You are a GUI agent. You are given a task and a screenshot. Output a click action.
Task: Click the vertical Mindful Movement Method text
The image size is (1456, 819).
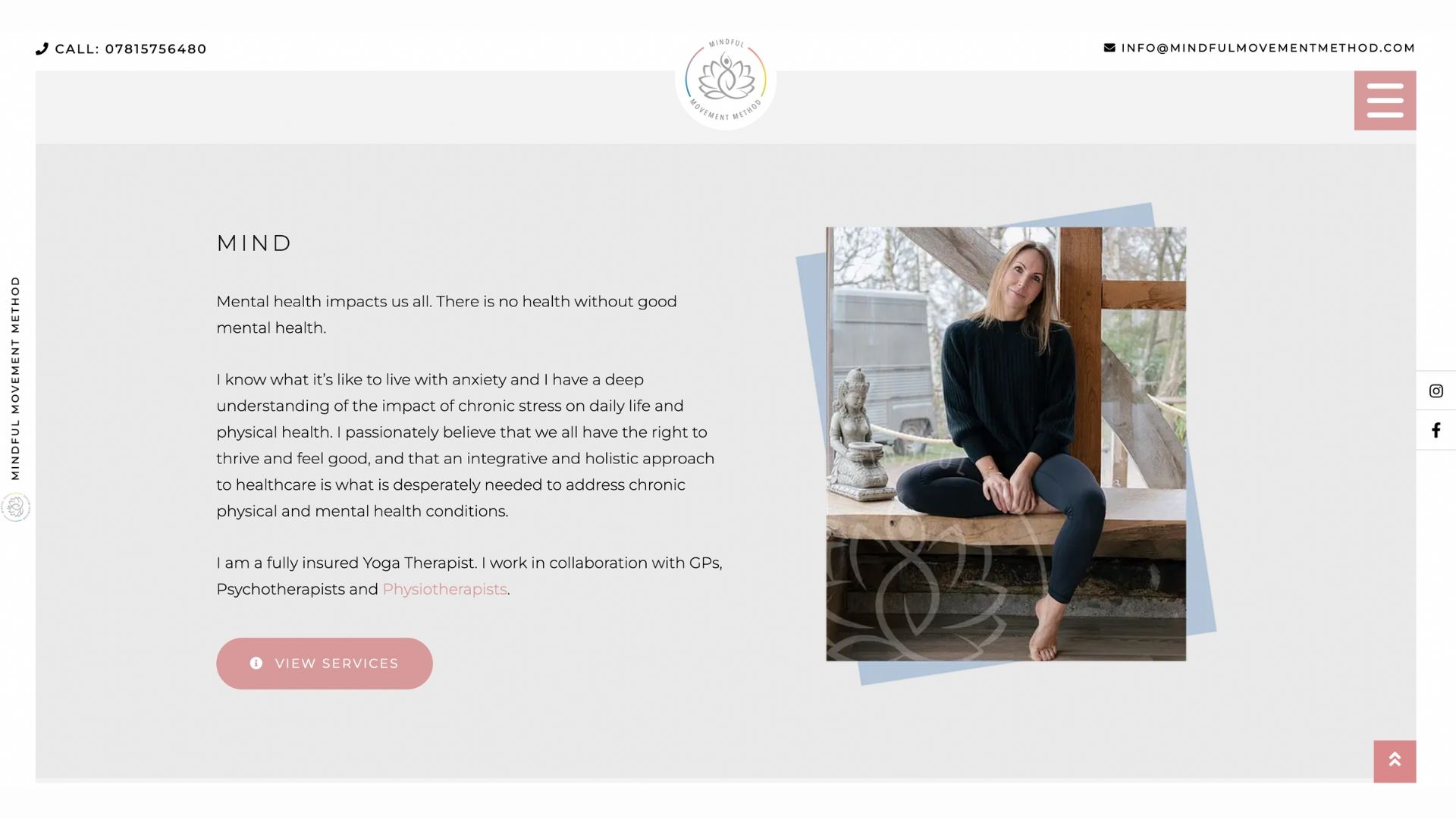tap(15, 378)
